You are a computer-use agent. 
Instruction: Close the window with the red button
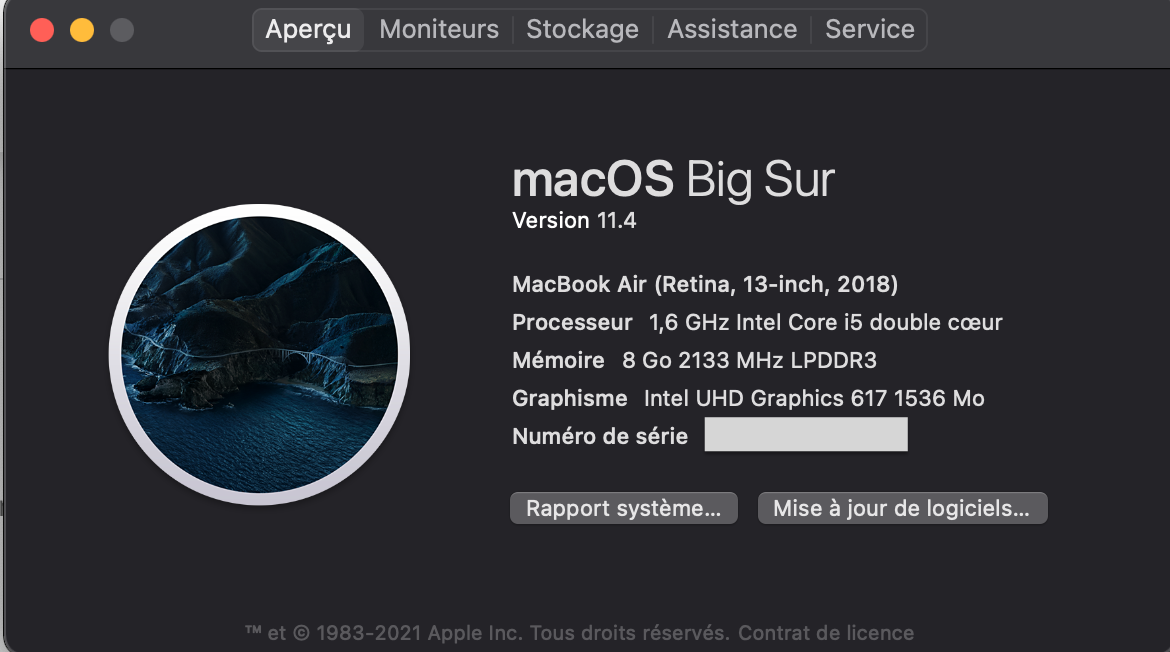pos(42,30)
